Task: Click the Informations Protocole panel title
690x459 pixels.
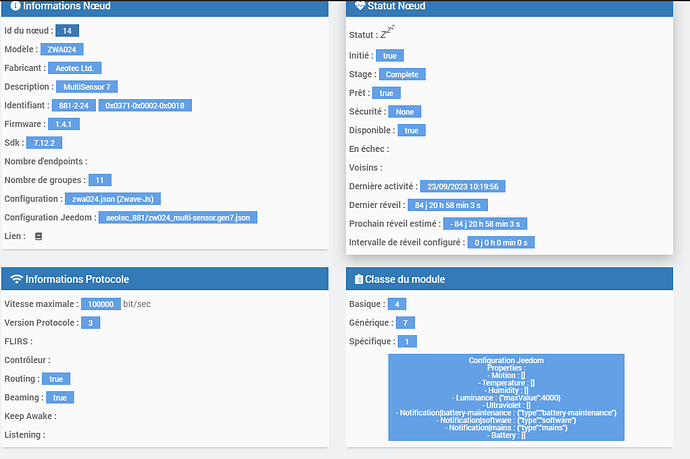Action: 77,279
